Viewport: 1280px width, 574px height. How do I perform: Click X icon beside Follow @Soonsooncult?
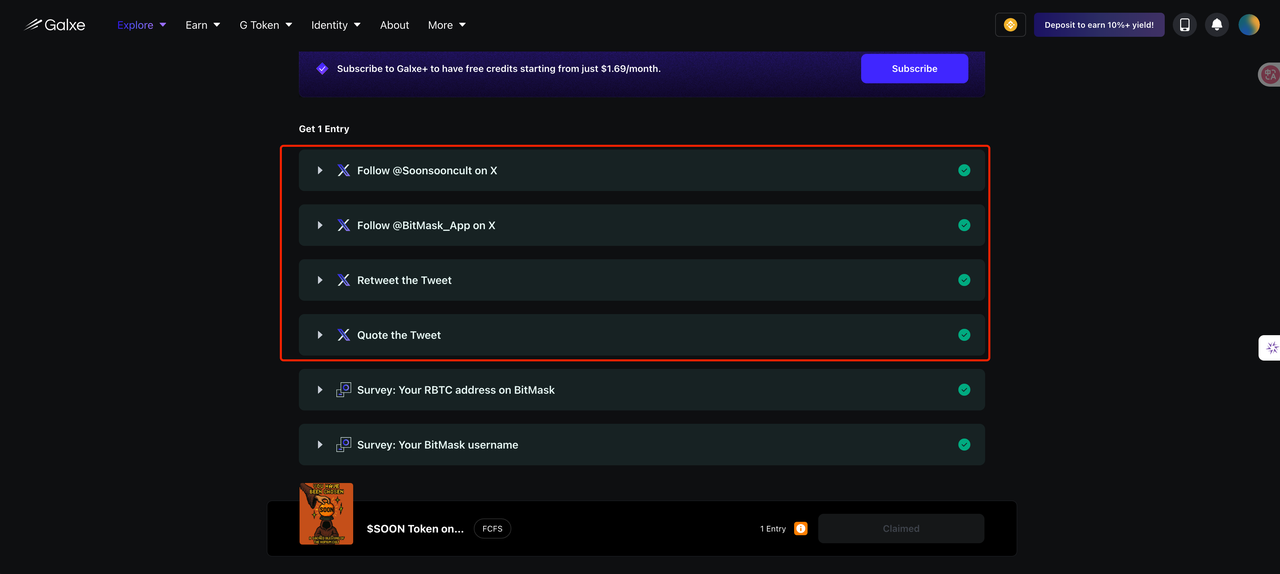coord(344,171)
